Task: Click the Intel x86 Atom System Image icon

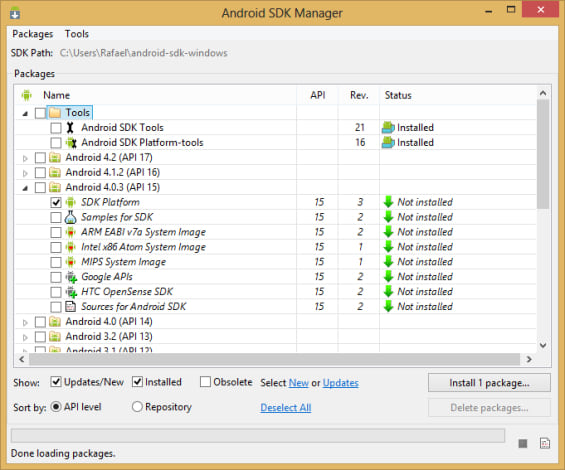Action: click(x=71, y=247)
